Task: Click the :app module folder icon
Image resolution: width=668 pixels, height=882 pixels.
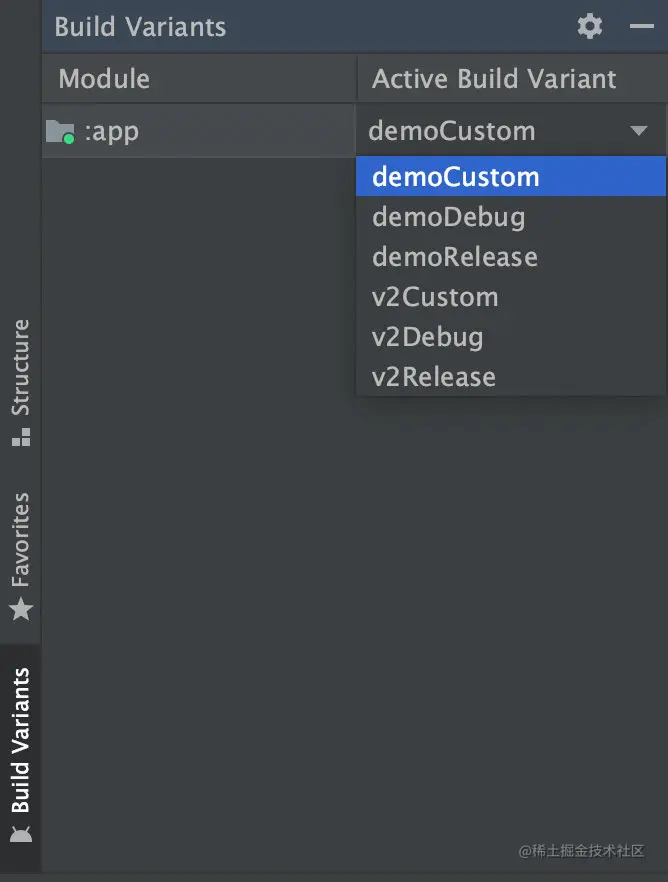Action: 60,132
